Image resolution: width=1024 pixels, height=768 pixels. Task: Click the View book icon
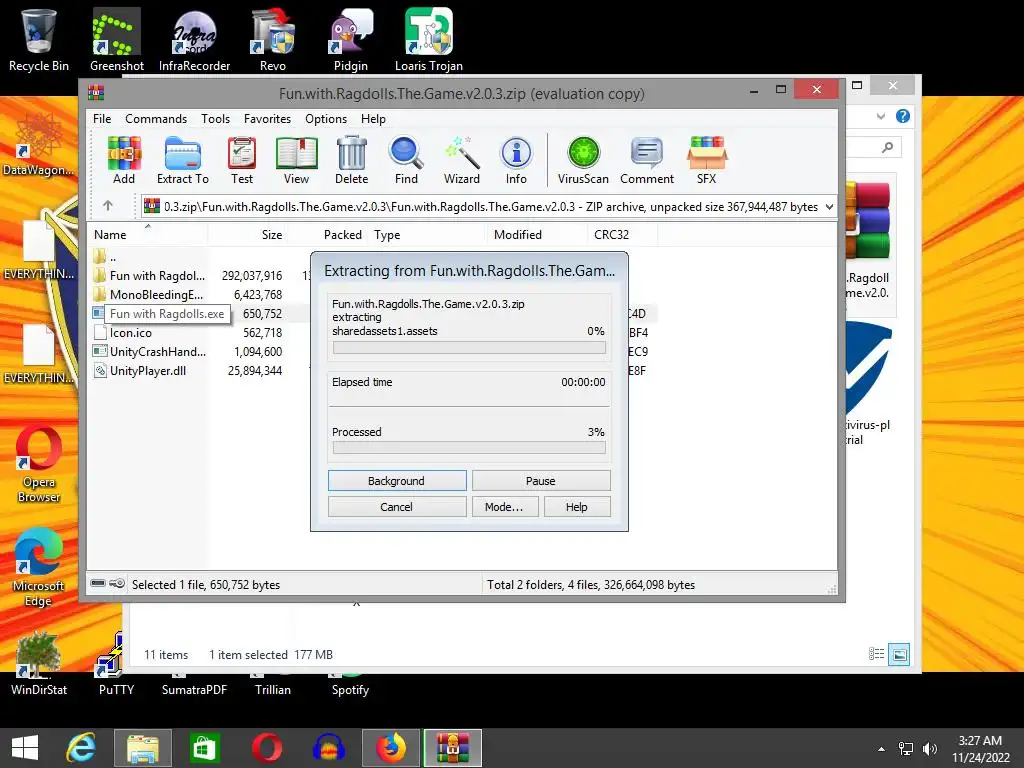coord(296,161)
